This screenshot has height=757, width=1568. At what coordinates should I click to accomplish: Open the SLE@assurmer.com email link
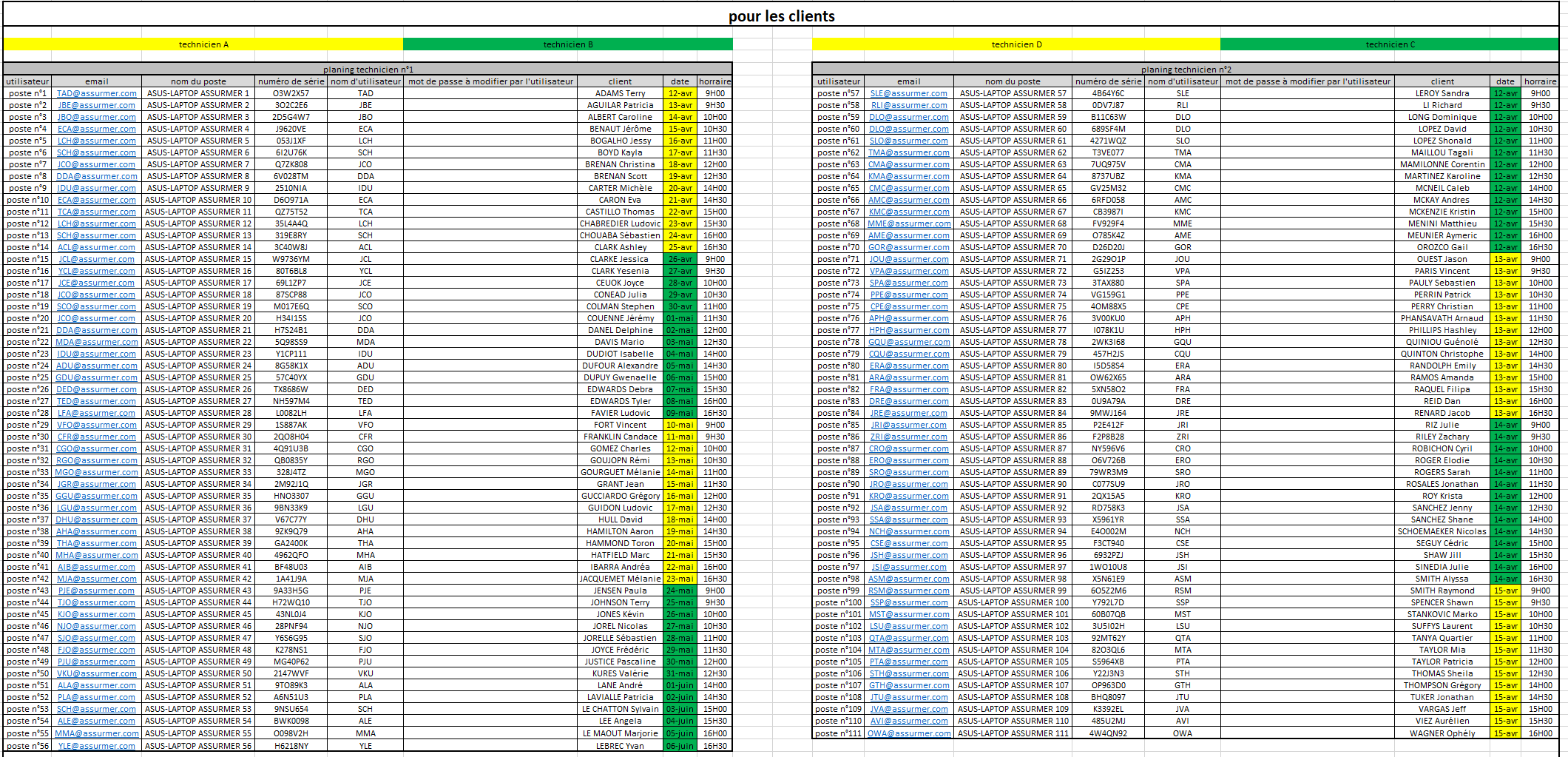click(909, 93)
